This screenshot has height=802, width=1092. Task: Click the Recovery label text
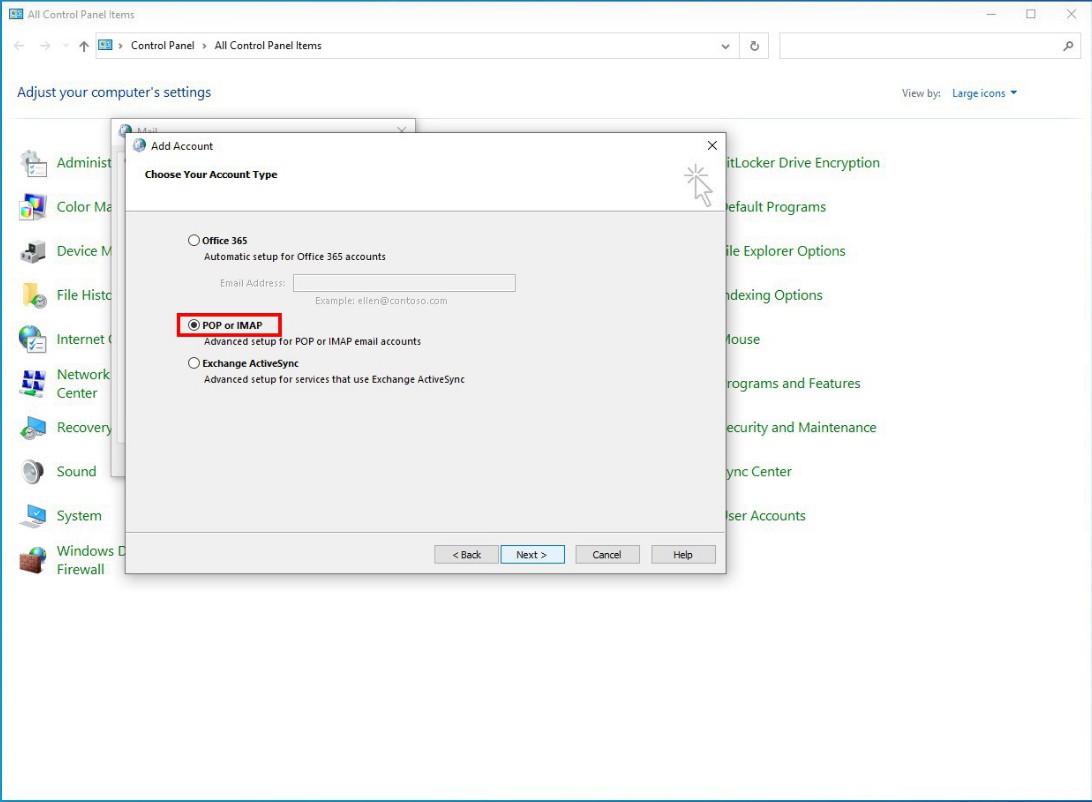[x=84, y=427]
